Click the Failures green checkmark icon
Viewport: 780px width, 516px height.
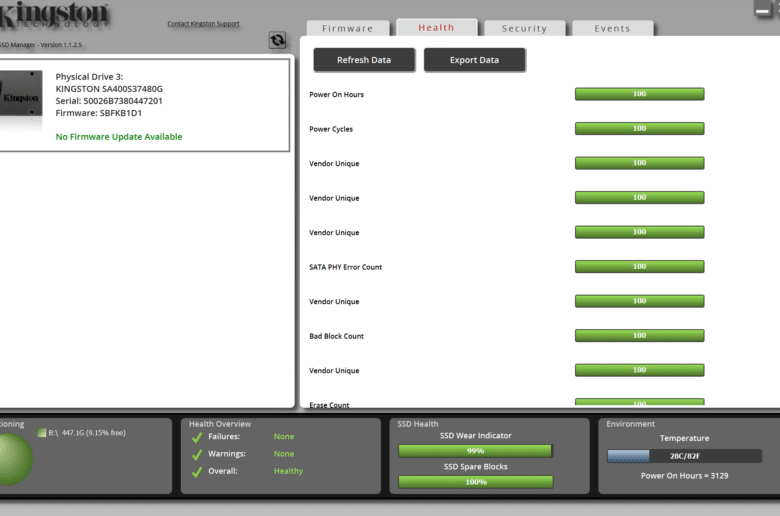pyautogui.click(x=197, y=437)
